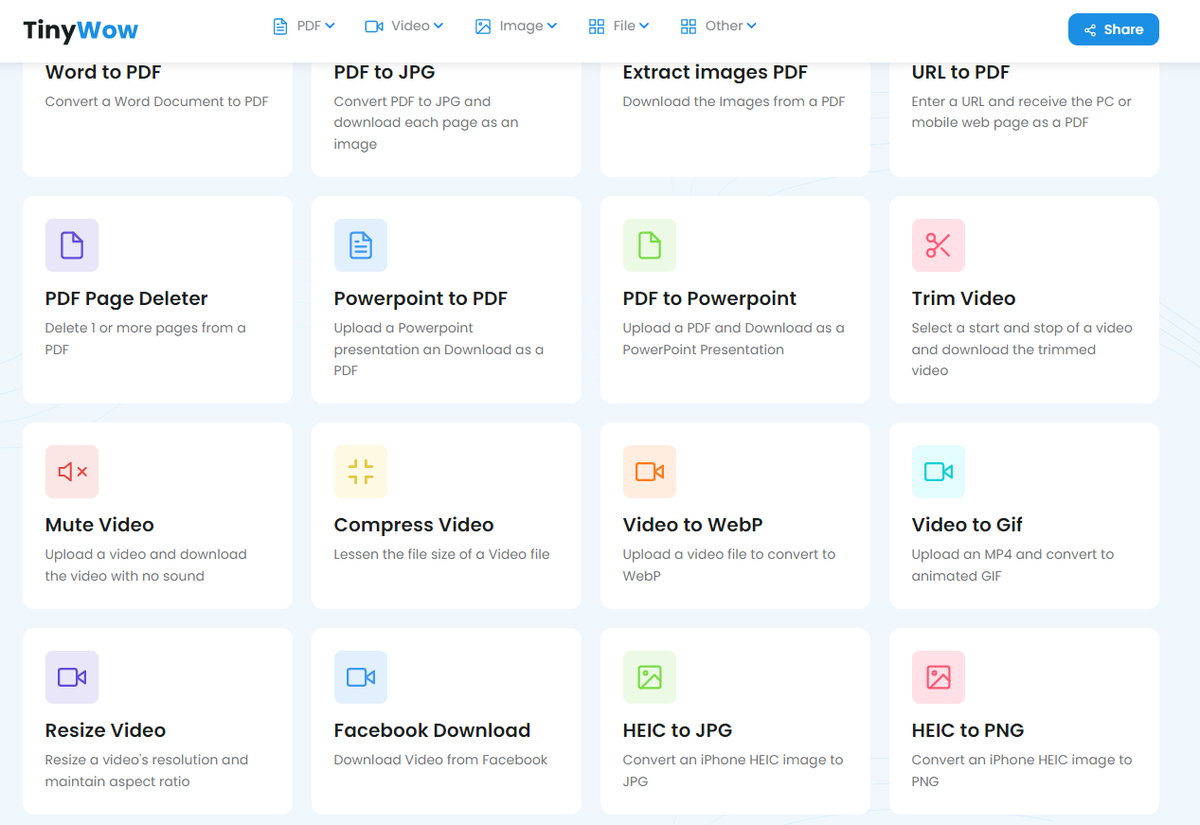
Task: Open the Video to Gif title
Action: tap(967, 524)
